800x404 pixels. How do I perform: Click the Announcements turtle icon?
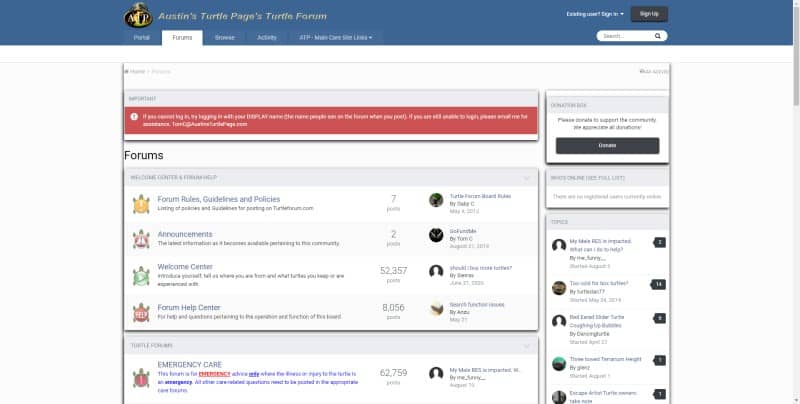pos(141,238)
